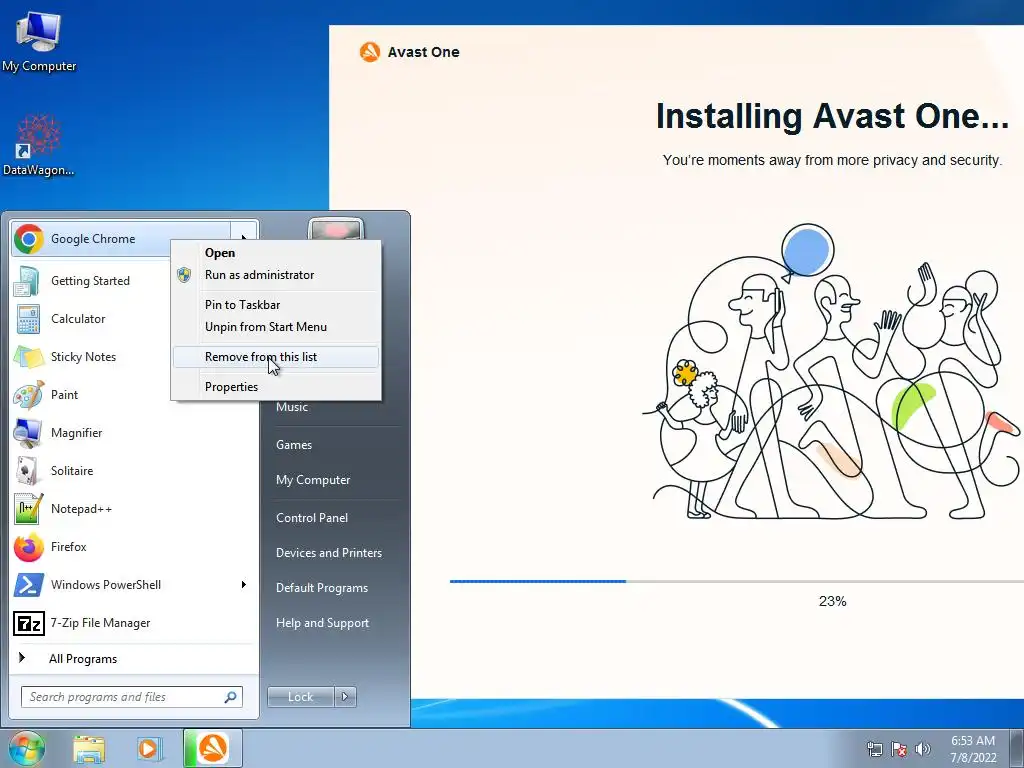1024x768 pixels.
Task: Click the search magnifier icon in Start menu
Action: (x=231, y=697)
